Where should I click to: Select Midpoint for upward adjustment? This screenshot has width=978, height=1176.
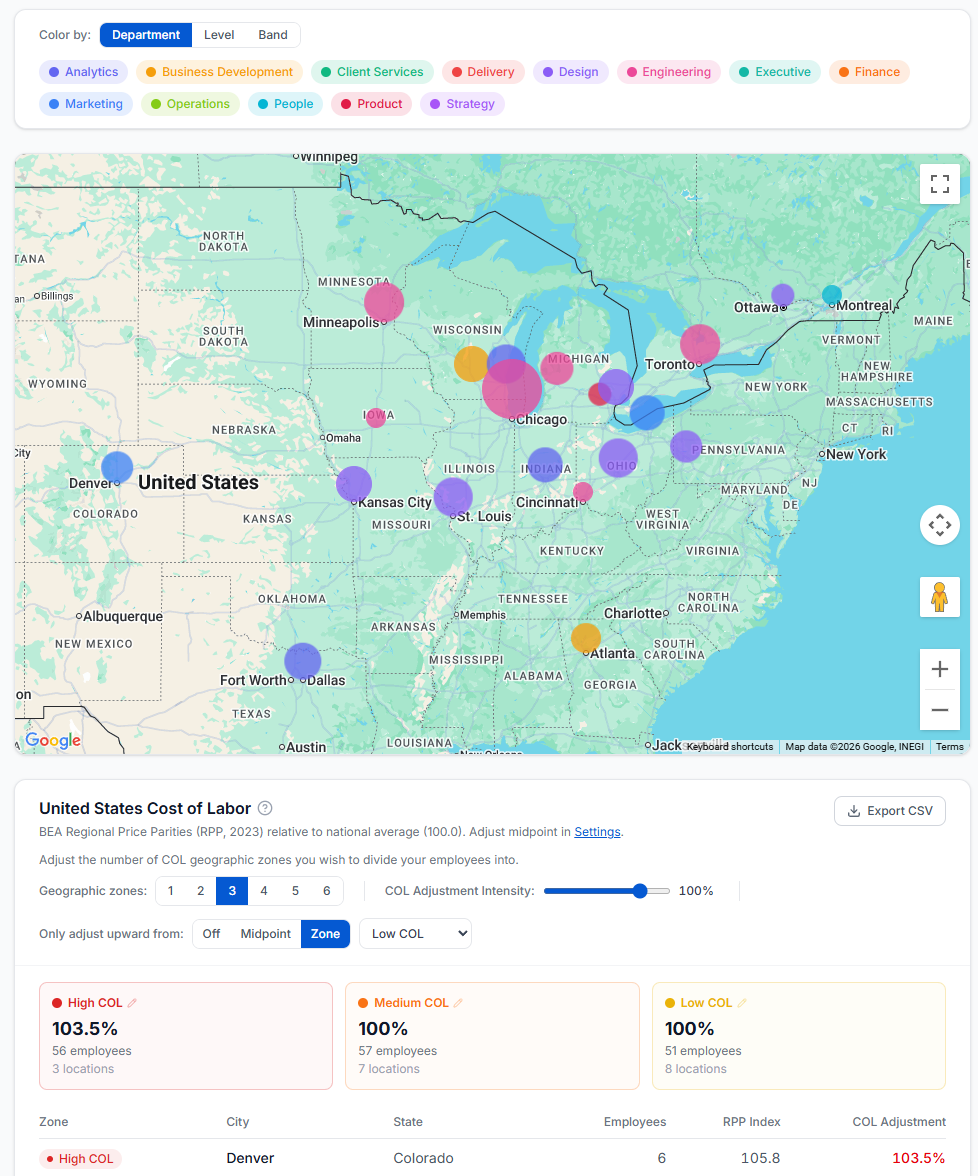click(265, 934)
